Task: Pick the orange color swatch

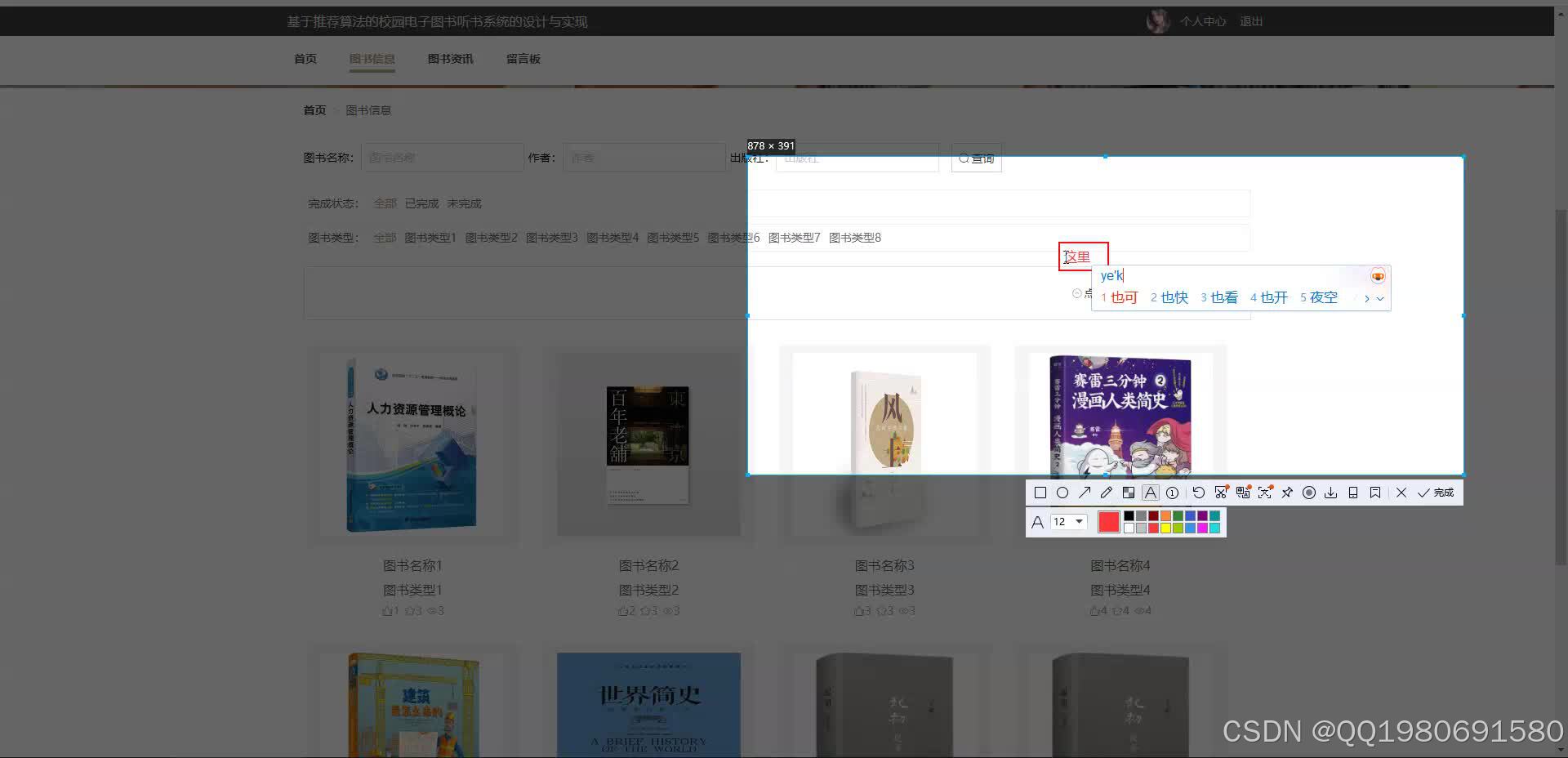Action: coord(1165,516)
